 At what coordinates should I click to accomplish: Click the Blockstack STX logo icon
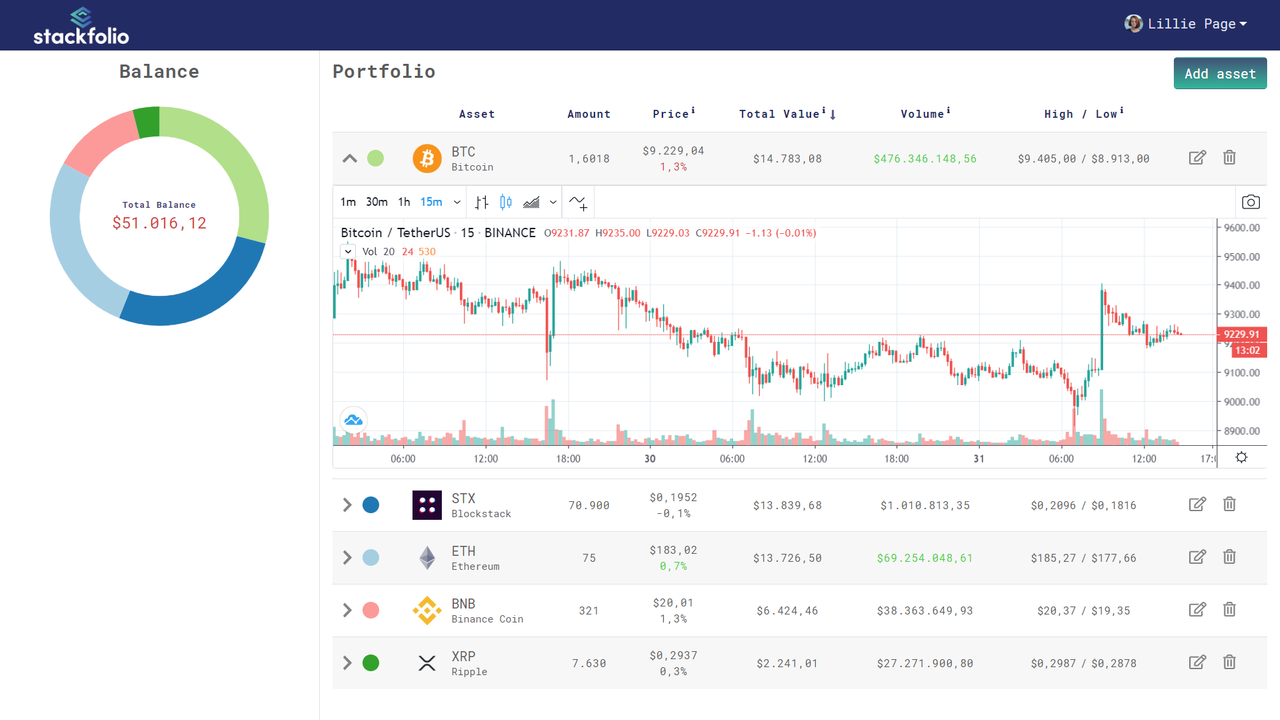[427, 505]
